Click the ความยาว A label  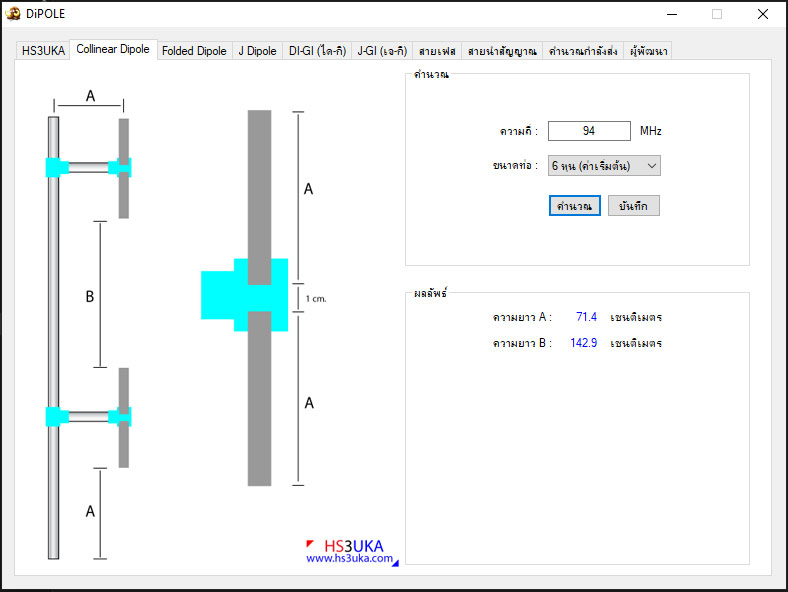pos(522,317)
